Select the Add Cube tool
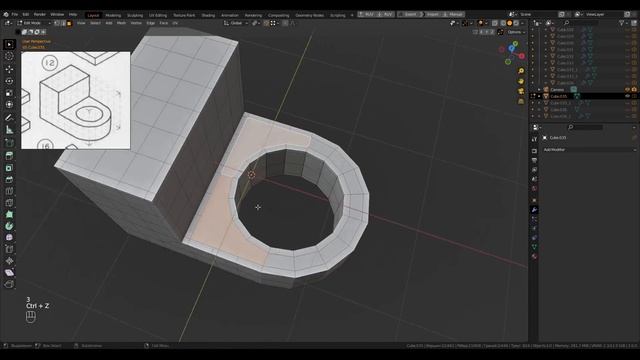 (9, 143)
